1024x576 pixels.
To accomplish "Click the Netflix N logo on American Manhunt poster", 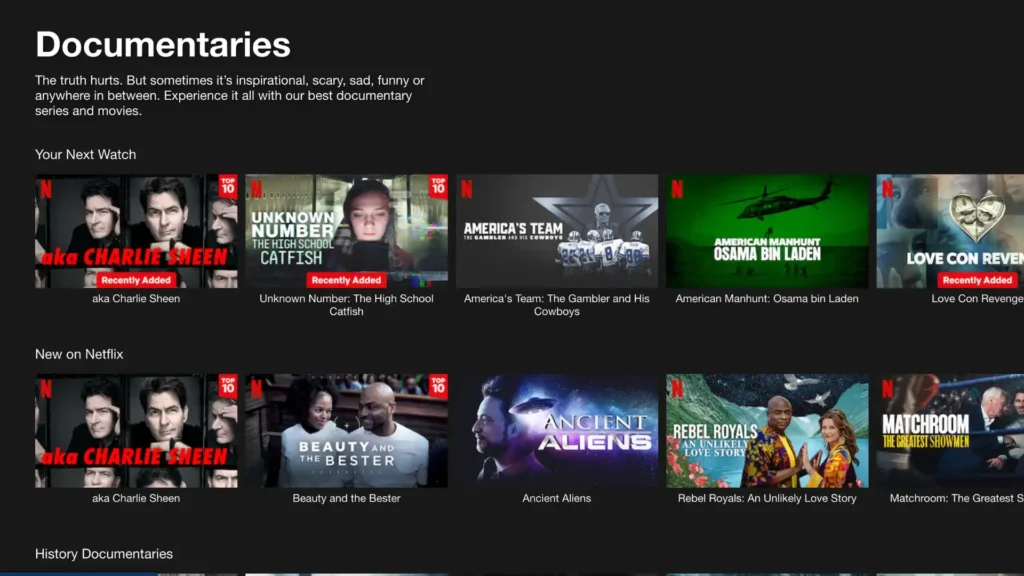I will coord(677,188).
